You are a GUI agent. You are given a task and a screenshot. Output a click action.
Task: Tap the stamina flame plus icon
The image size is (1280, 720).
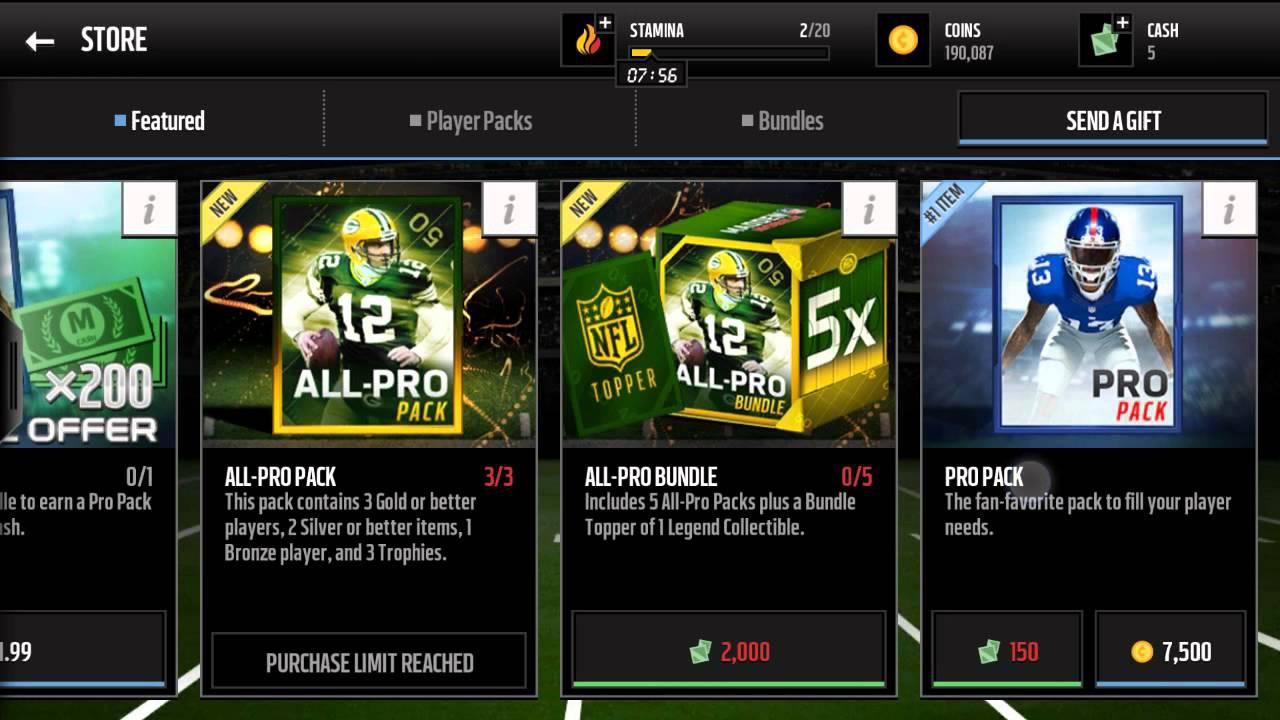pyautogui.click(x=588, y=40)
